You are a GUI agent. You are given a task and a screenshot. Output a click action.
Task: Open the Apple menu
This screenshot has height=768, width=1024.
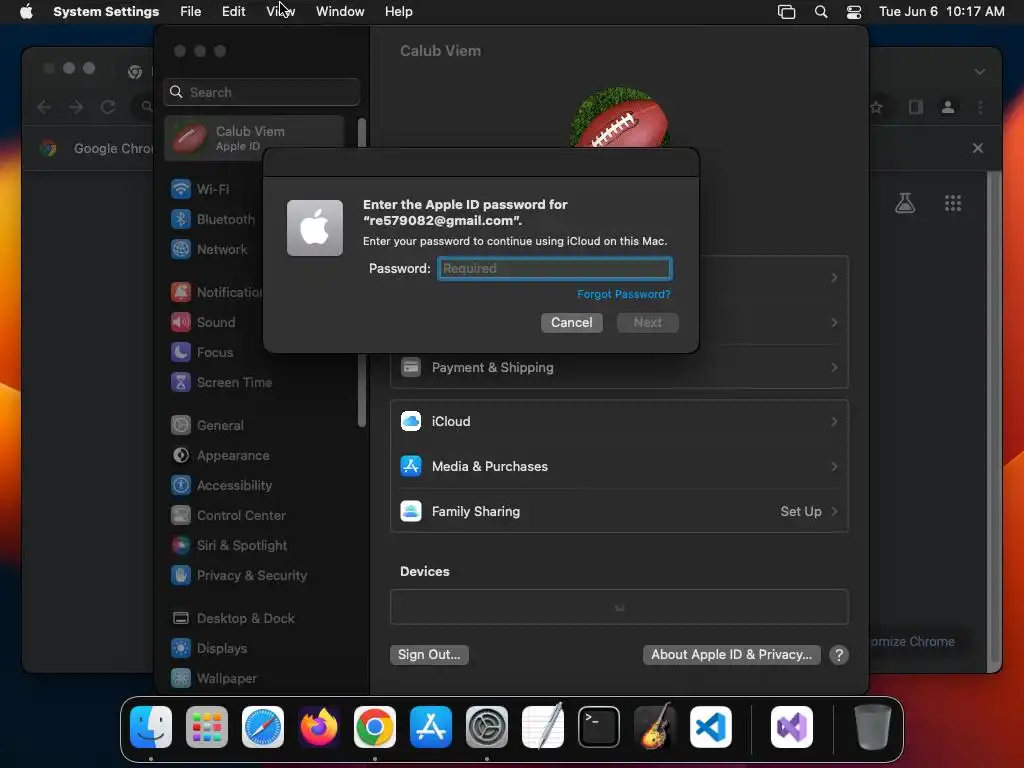(x=26, y=12)
